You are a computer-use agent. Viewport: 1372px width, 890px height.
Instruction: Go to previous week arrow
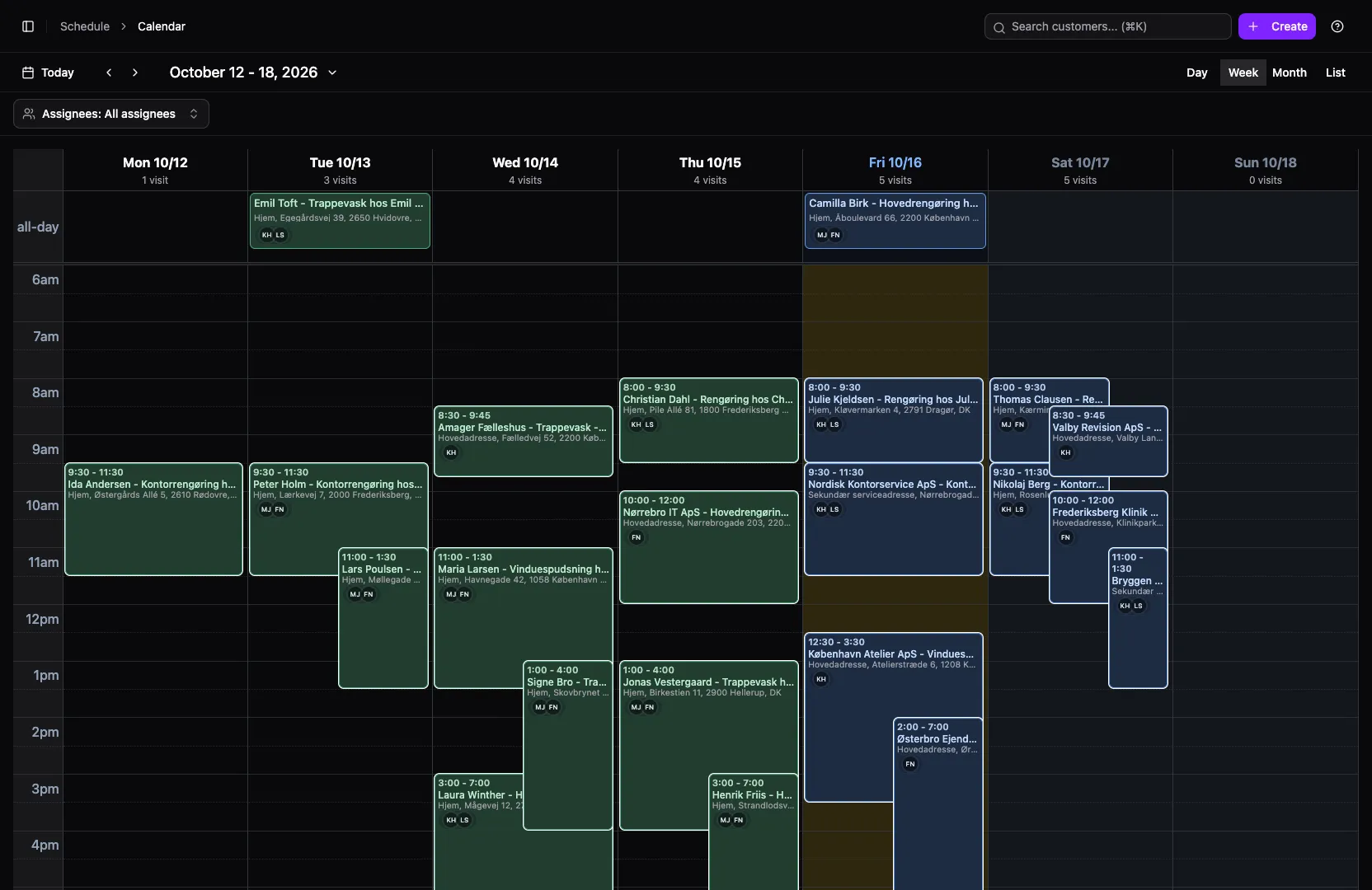(109, 73)
